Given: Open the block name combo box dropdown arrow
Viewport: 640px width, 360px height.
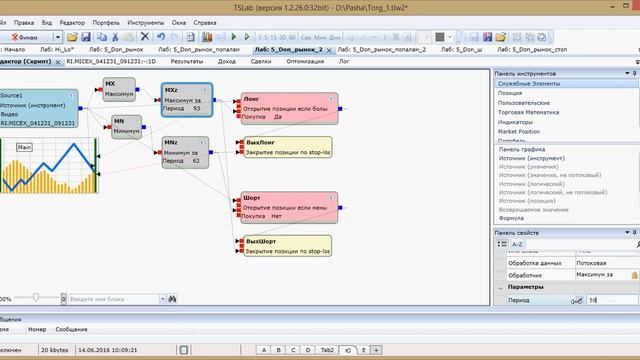Looking at the screenshot, I should [162, 299].
